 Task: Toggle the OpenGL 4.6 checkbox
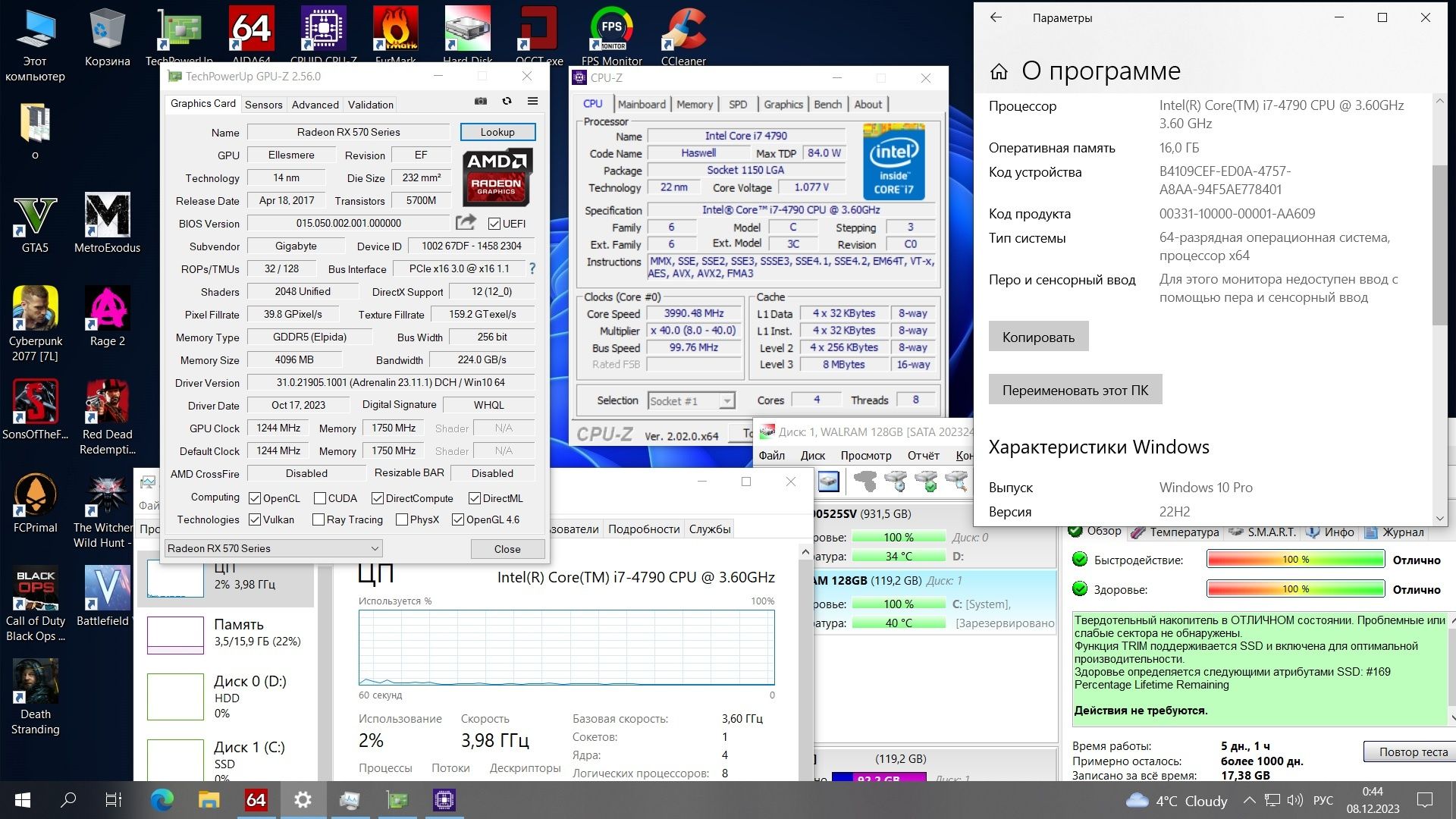pos(457,519)
